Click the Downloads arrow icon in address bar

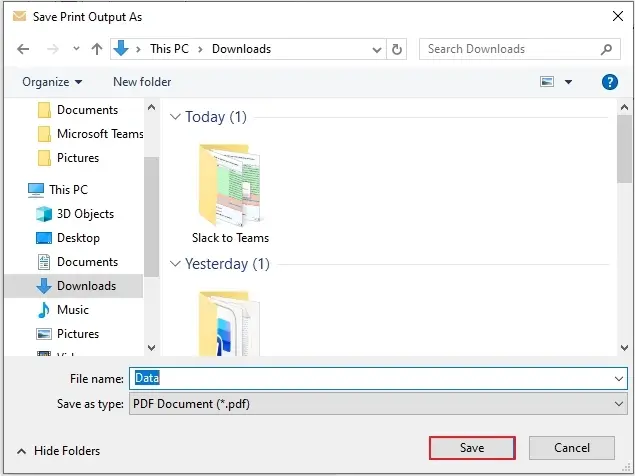(x=121, y=49)
